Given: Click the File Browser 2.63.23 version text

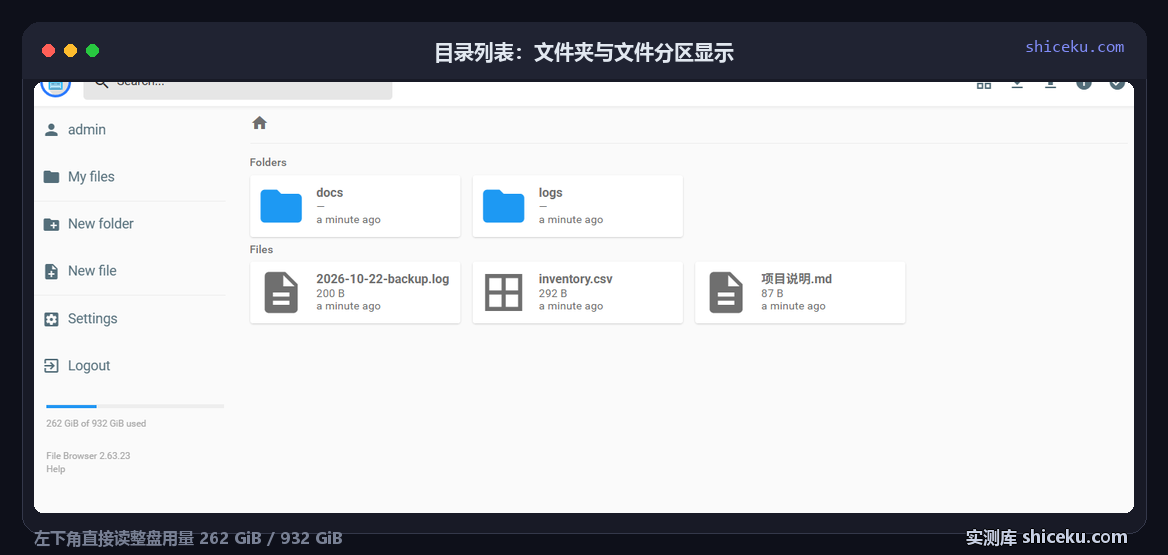Looking at the screenshot, I should (x=88, y=455).
